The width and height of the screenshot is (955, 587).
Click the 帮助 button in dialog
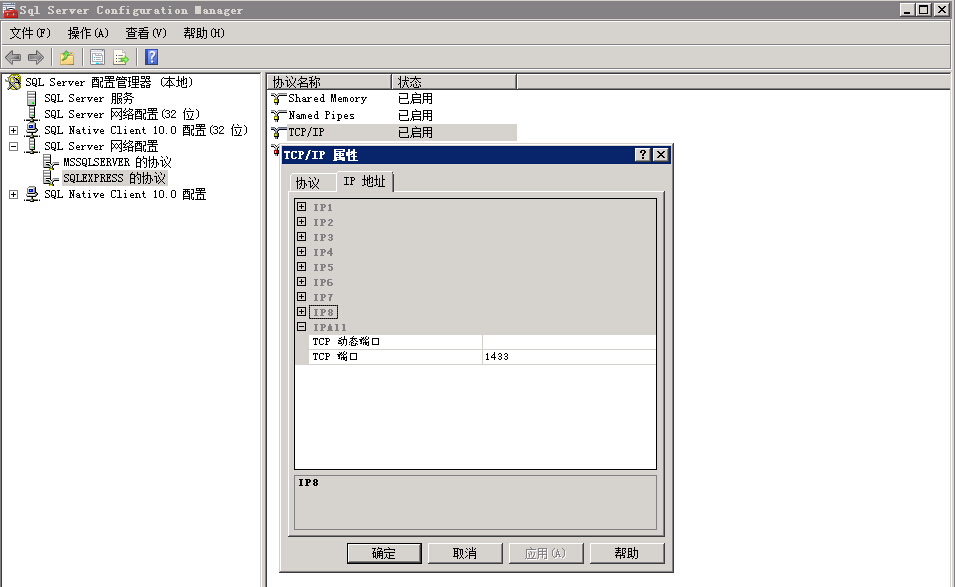(627, 554)
